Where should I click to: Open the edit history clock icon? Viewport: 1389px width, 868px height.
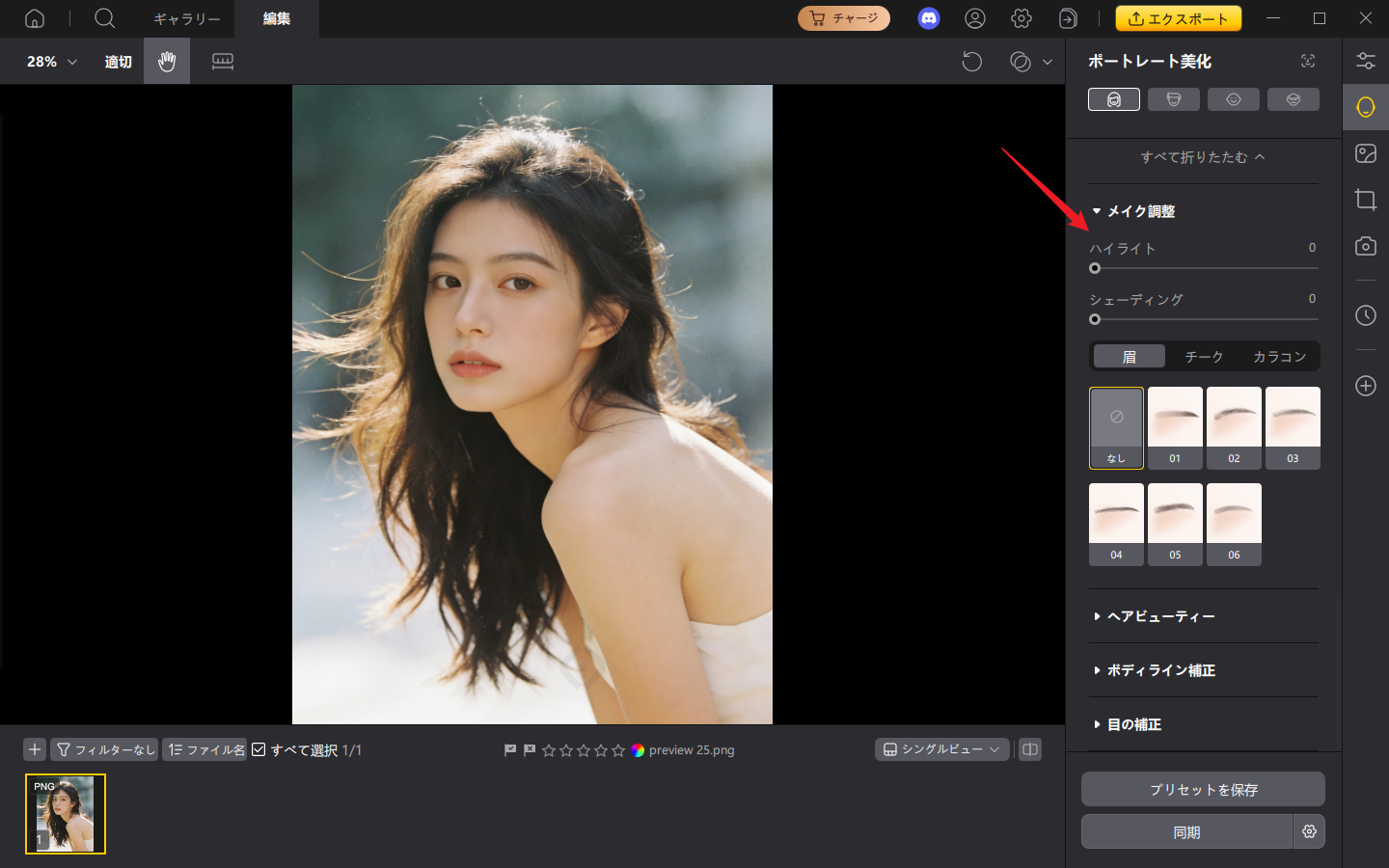coord(1366,315)
